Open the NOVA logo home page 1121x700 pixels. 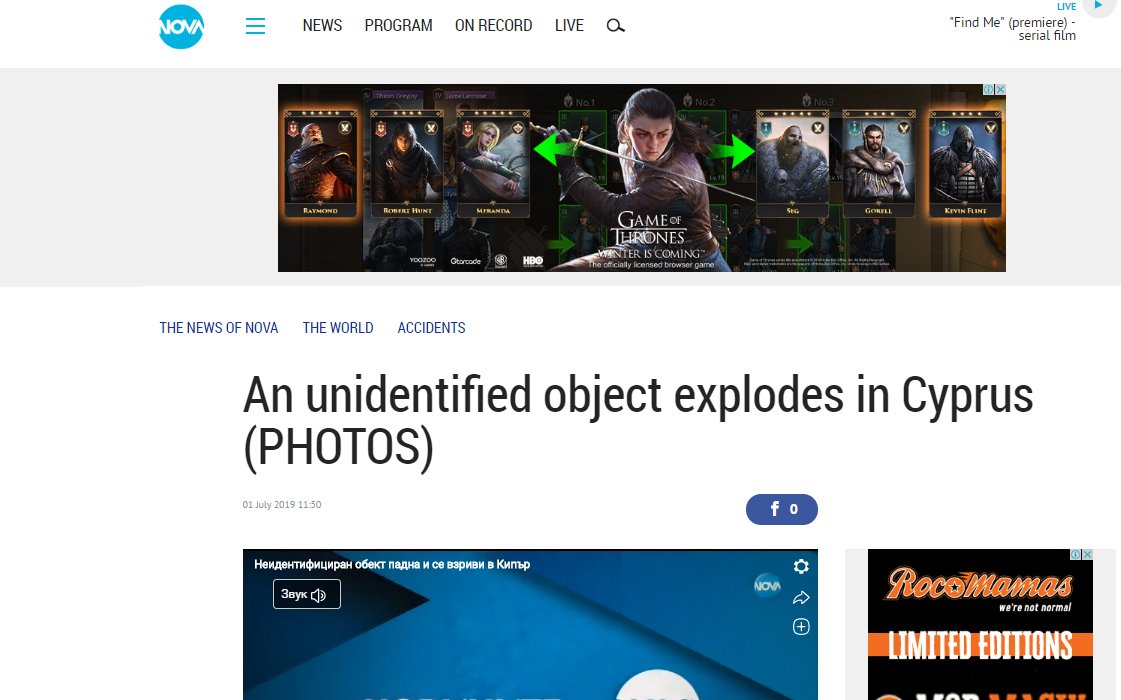pyautogui.click(x=181, y=26)
